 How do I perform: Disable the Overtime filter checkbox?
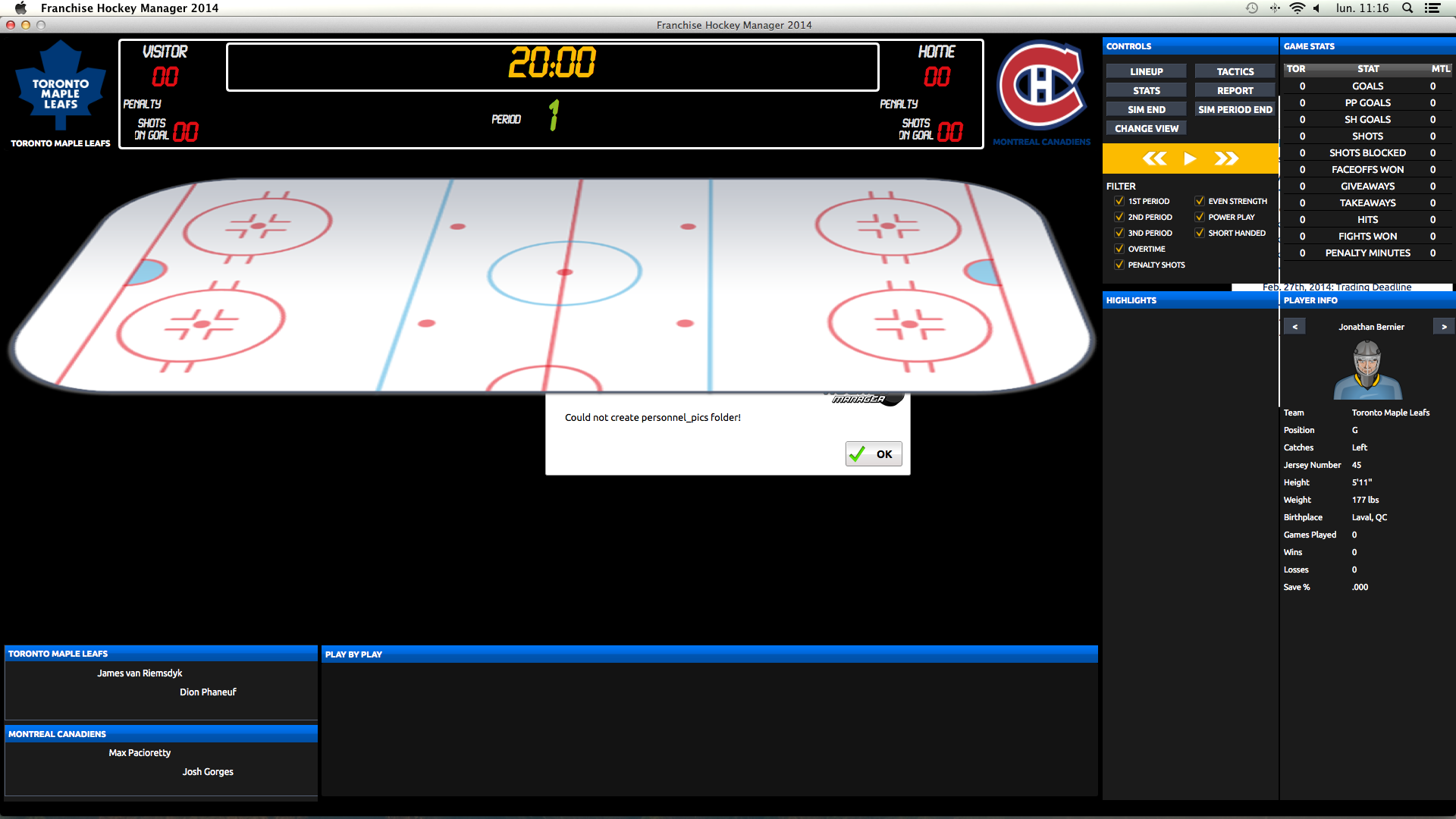click(1119, 249)
